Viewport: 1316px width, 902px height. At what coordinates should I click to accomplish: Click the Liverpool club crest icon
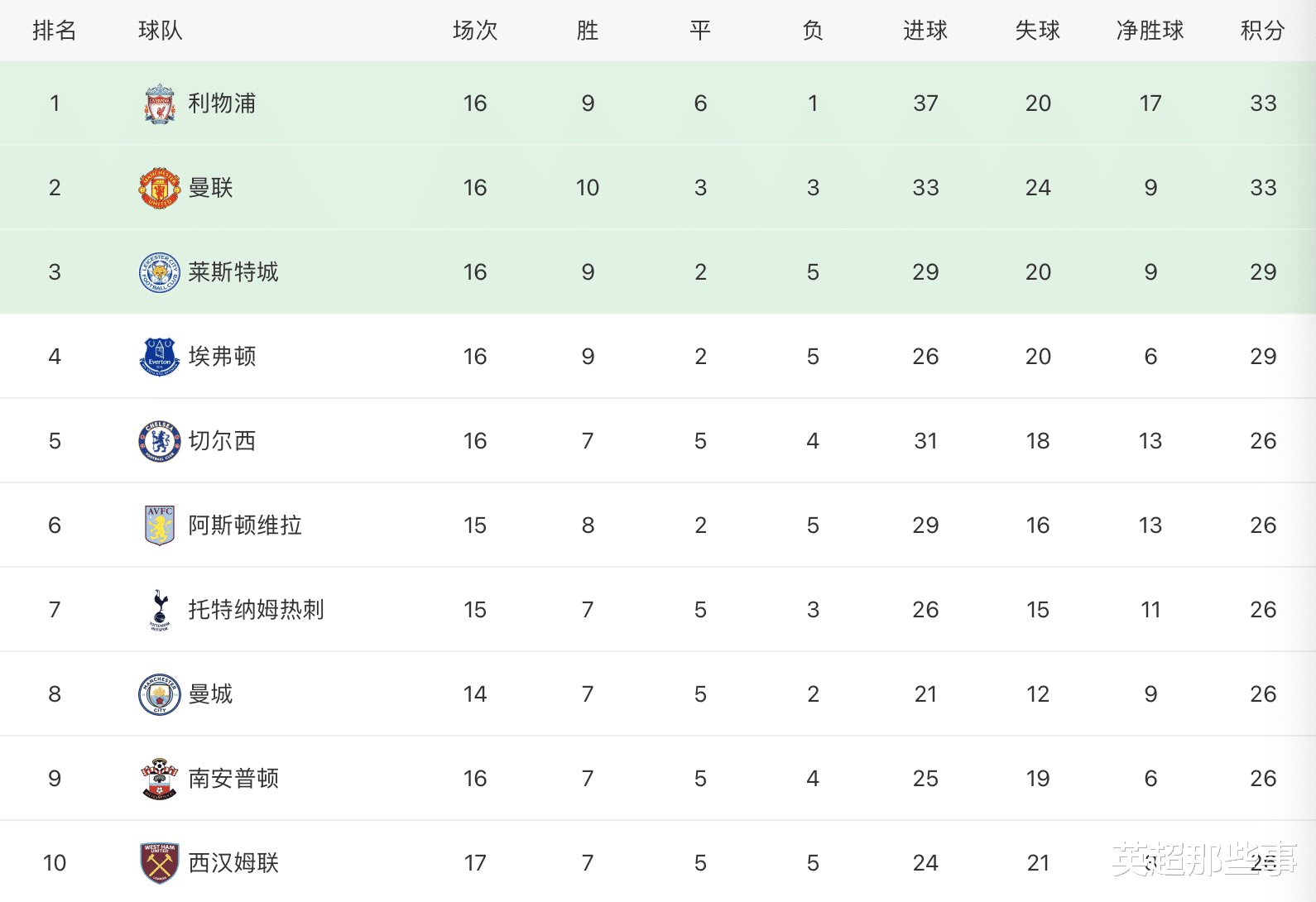[x=160, y=103]
